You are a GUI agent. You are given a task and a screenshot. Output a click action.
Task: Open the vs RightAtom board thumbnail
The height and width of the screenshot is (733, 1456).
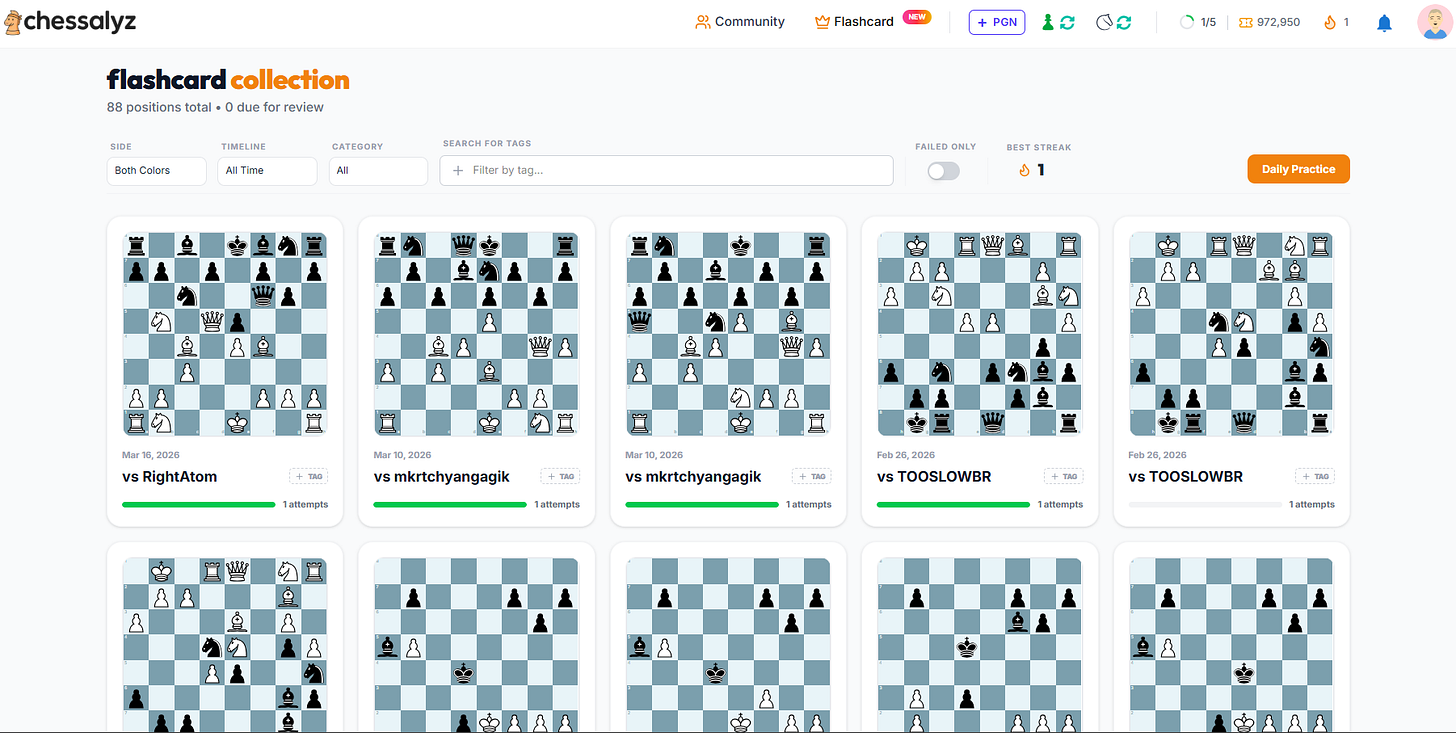coord(225,334)
